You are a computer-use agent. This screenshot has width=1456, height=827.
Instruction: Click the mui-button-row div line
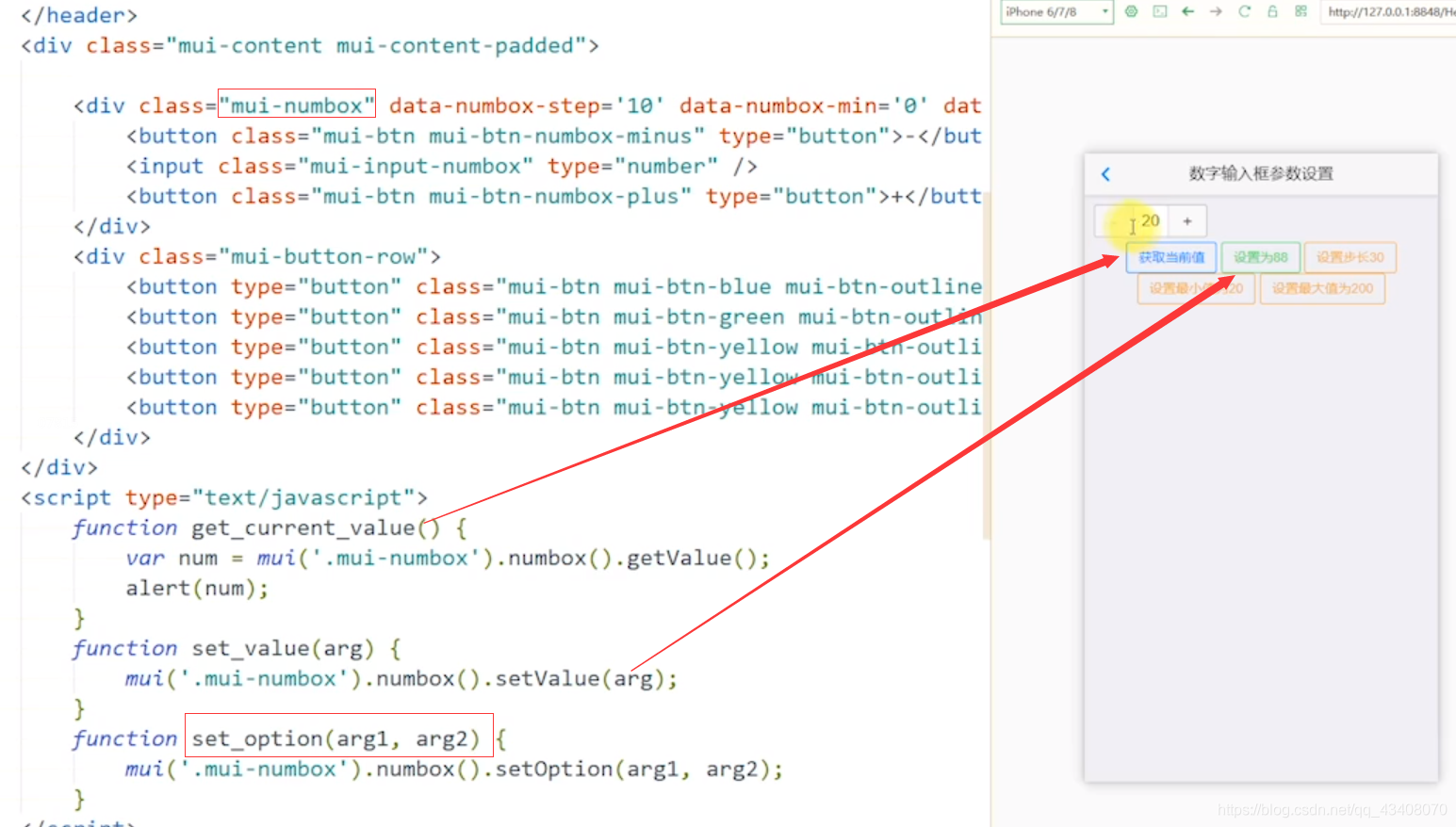click(257, 256)
